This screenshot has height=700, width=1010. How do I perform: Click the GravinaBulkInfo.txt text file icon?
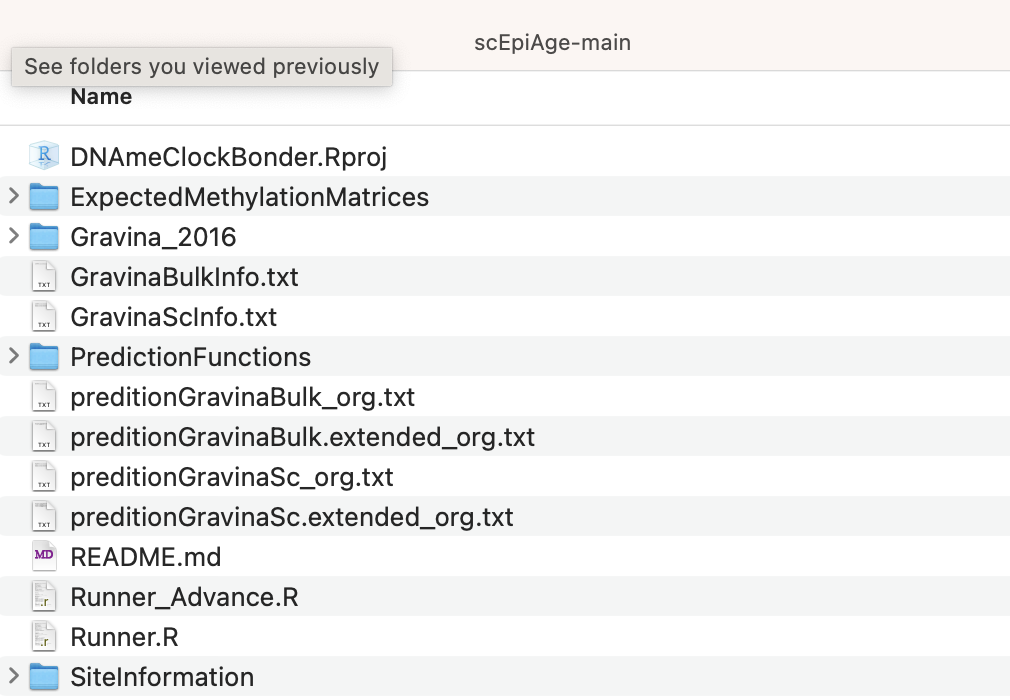tap(44, 277)
